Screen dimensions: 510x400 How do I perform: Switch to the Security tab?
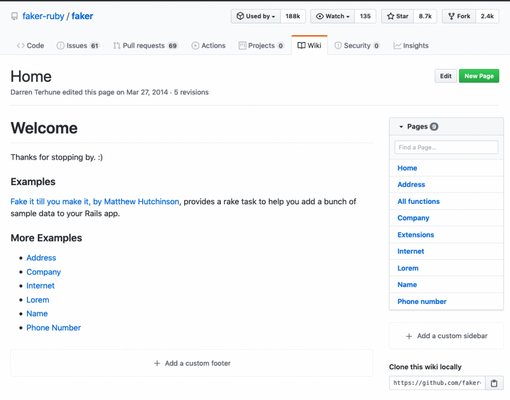(357, 46)
